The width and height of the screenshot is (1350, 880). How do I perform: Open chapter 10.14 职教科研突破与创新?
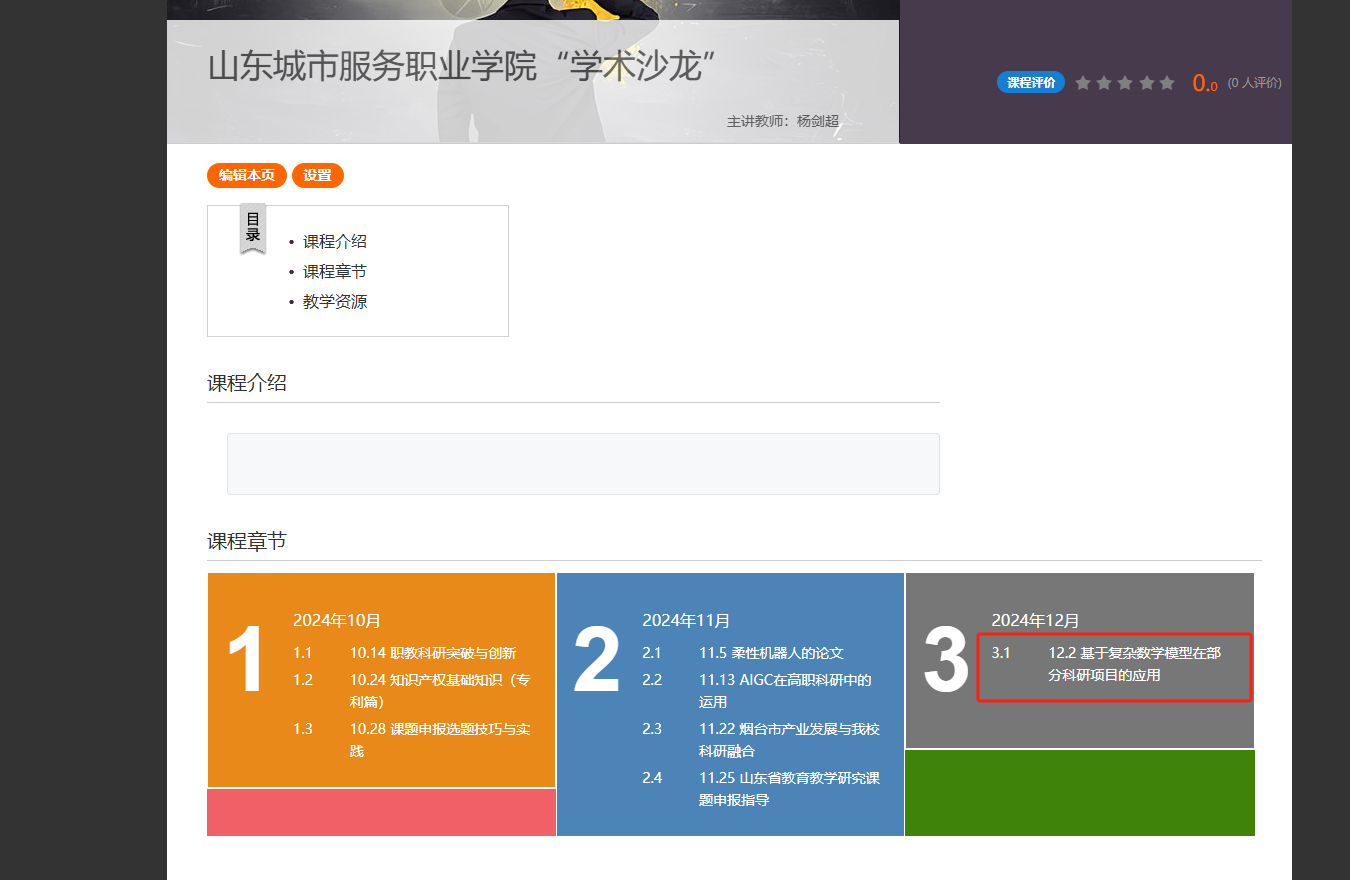point(433,653)
